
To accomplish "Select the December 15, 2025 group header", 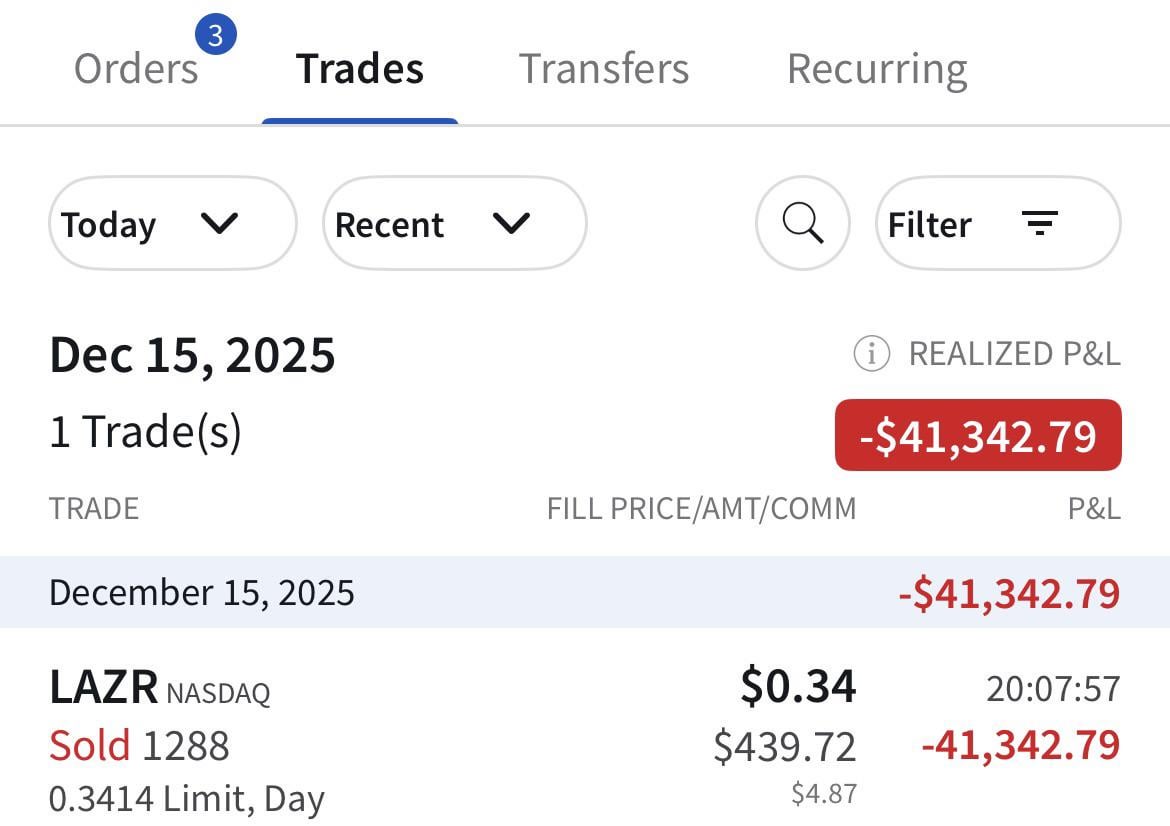I will coord(202,592).
